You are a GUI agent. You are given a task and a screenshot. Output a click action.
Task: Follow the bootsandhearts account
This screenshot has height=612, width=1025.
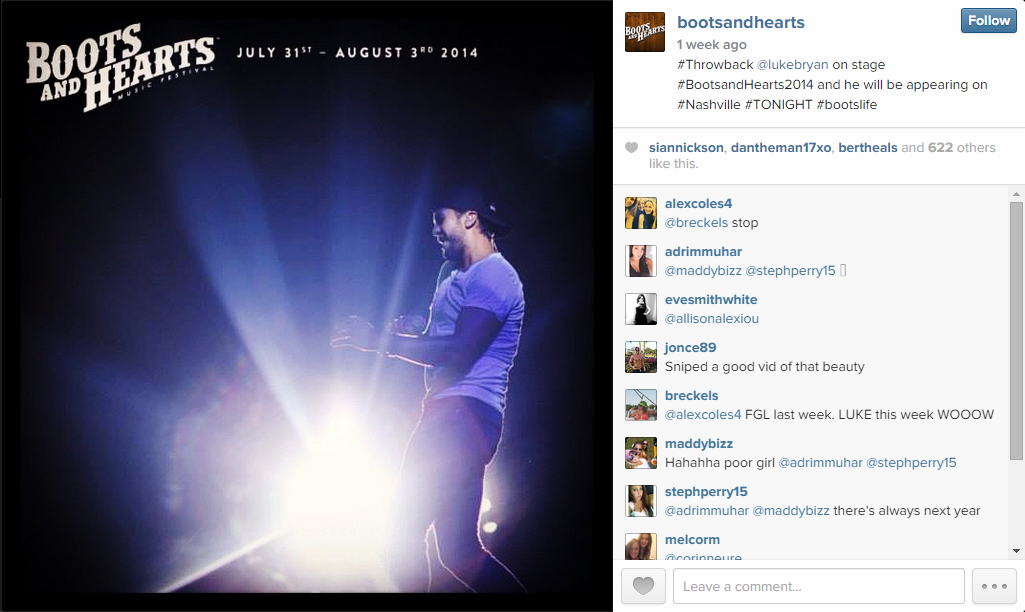[988, 20]
